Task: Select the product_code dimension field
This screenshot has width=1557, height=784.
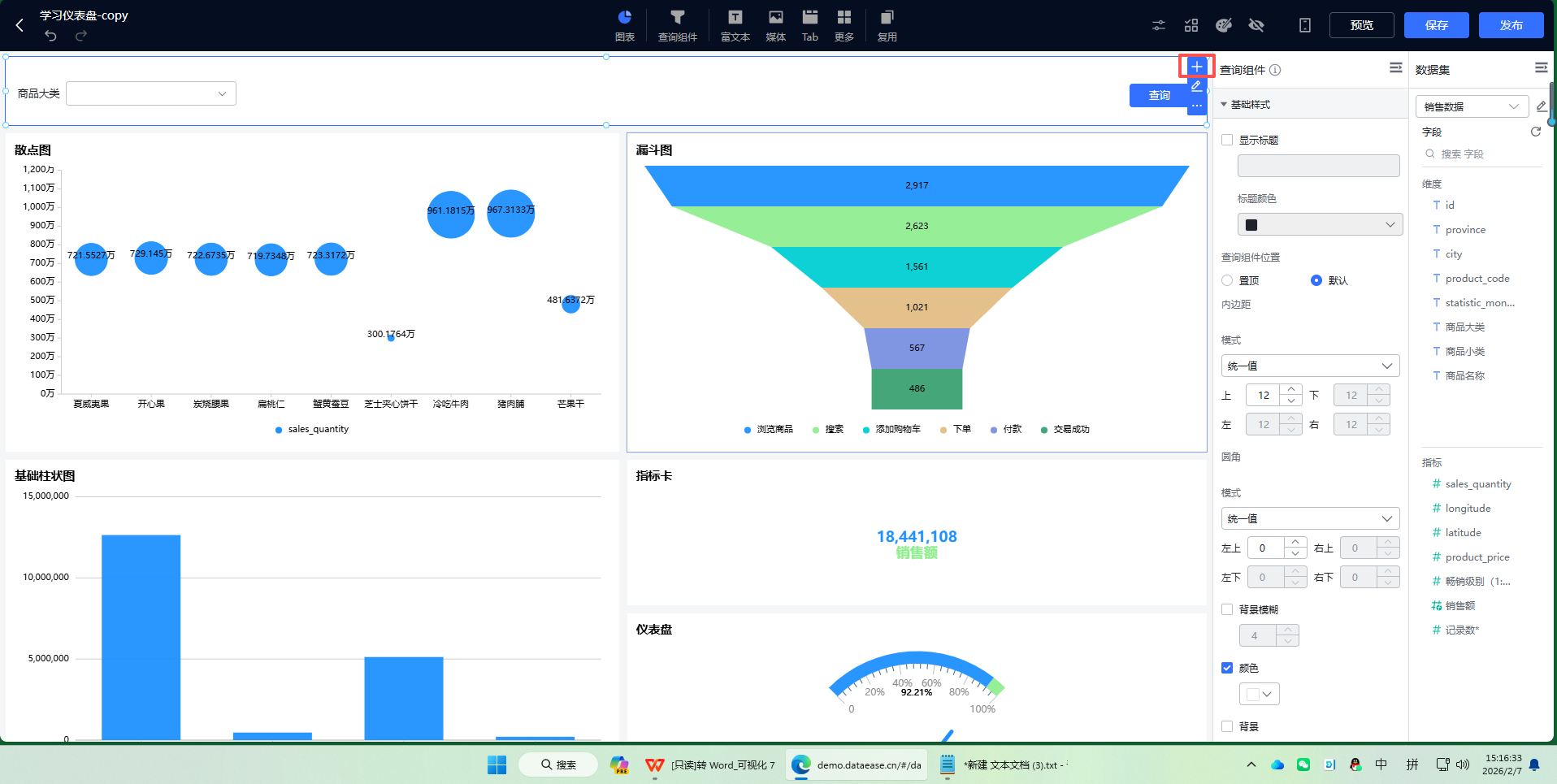Action: [x=1479, y=279]
